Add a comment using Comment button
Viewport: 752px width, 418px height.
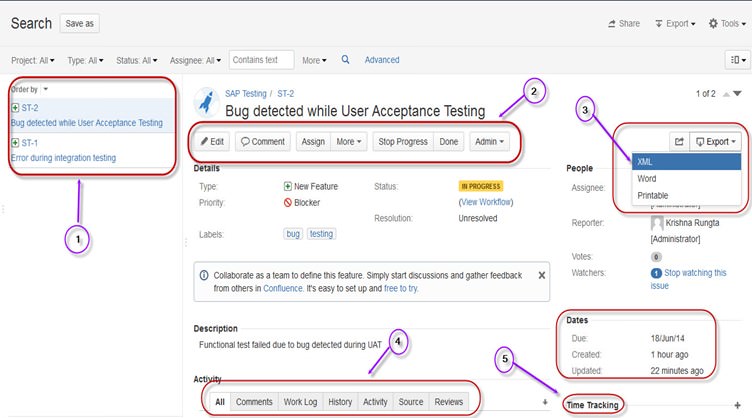[262, 142]
